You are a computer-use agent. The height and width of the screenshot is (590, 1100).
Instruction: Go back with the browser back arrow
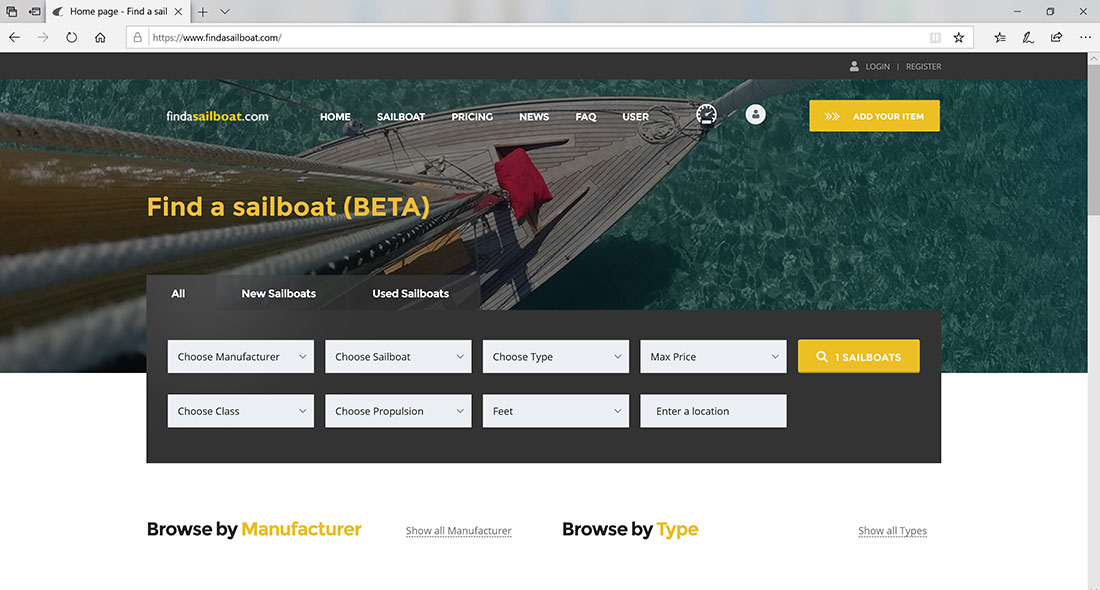tap(15, 37)
